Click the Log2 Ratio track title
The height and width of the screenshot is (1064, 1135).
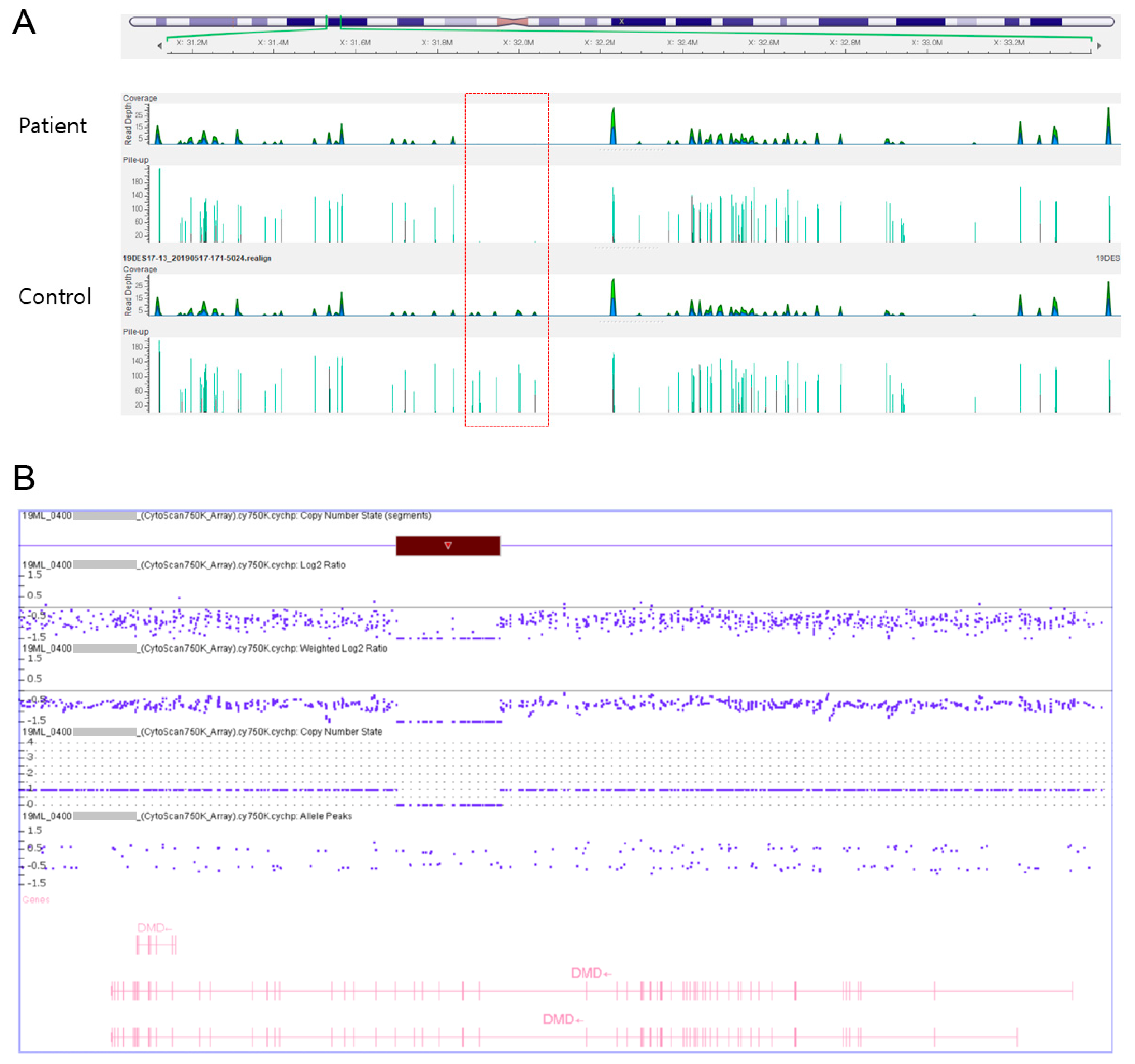(323, 565)
